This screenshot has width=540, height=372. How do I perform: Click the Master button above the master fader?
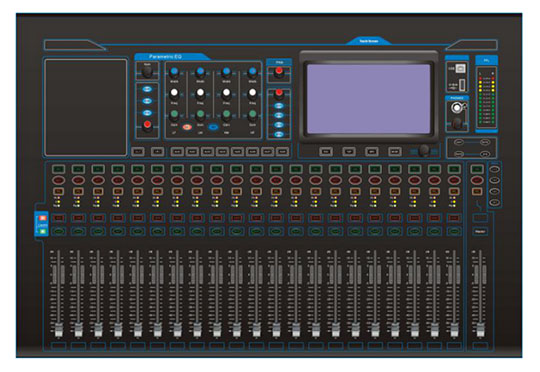coord(480,231)
